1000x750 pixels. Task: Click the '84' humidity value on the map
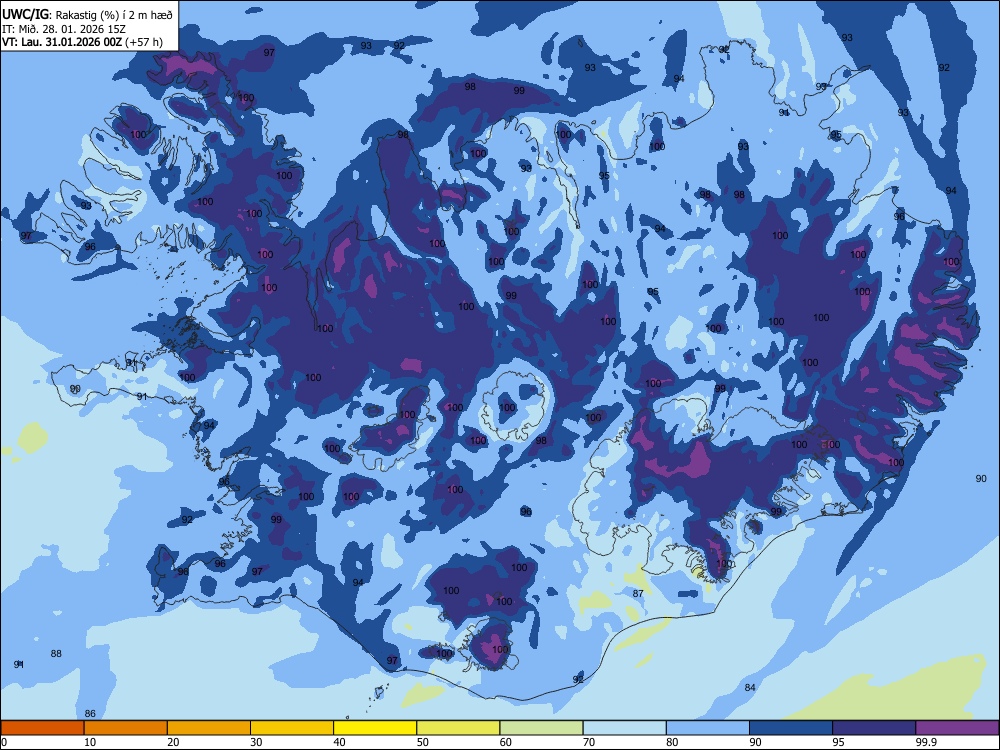750,687
